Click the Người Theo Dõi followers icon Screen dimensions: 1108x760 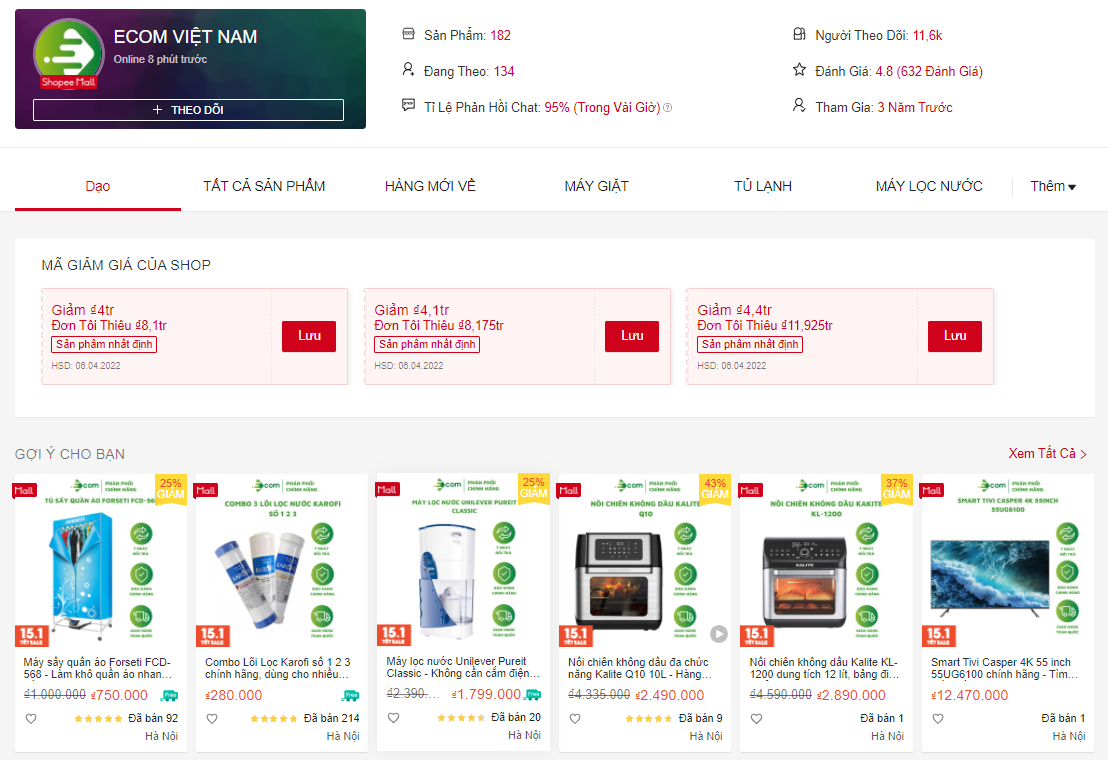[799, 34]
